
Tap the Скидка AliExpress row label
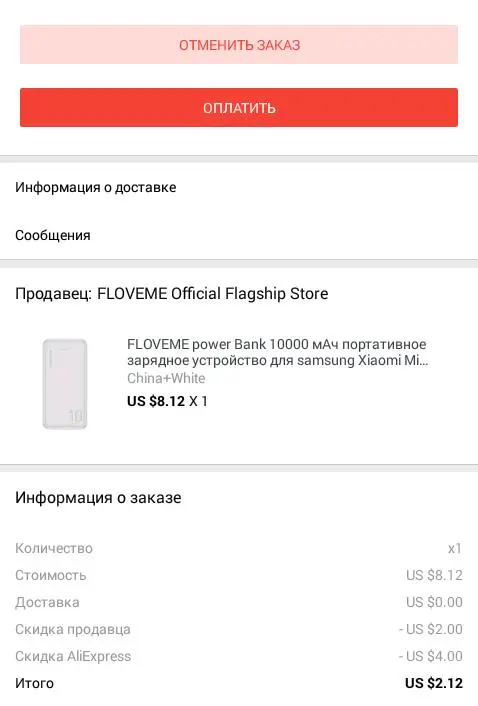(x=73, y=656)
